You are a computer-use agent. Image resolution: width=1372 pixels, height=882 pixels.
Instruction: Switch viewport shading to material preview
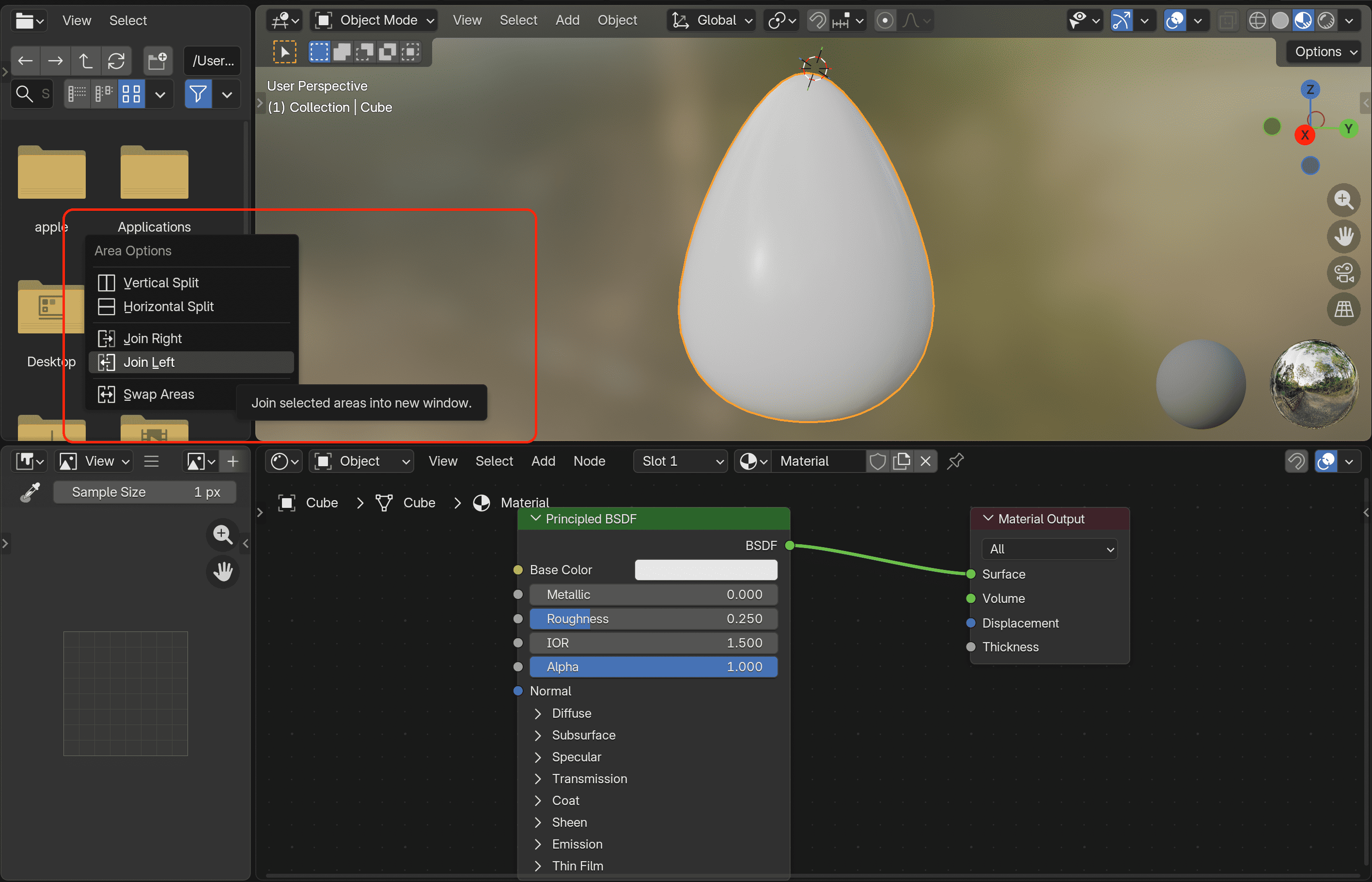pyautogui.click(x=1303, y=21)
